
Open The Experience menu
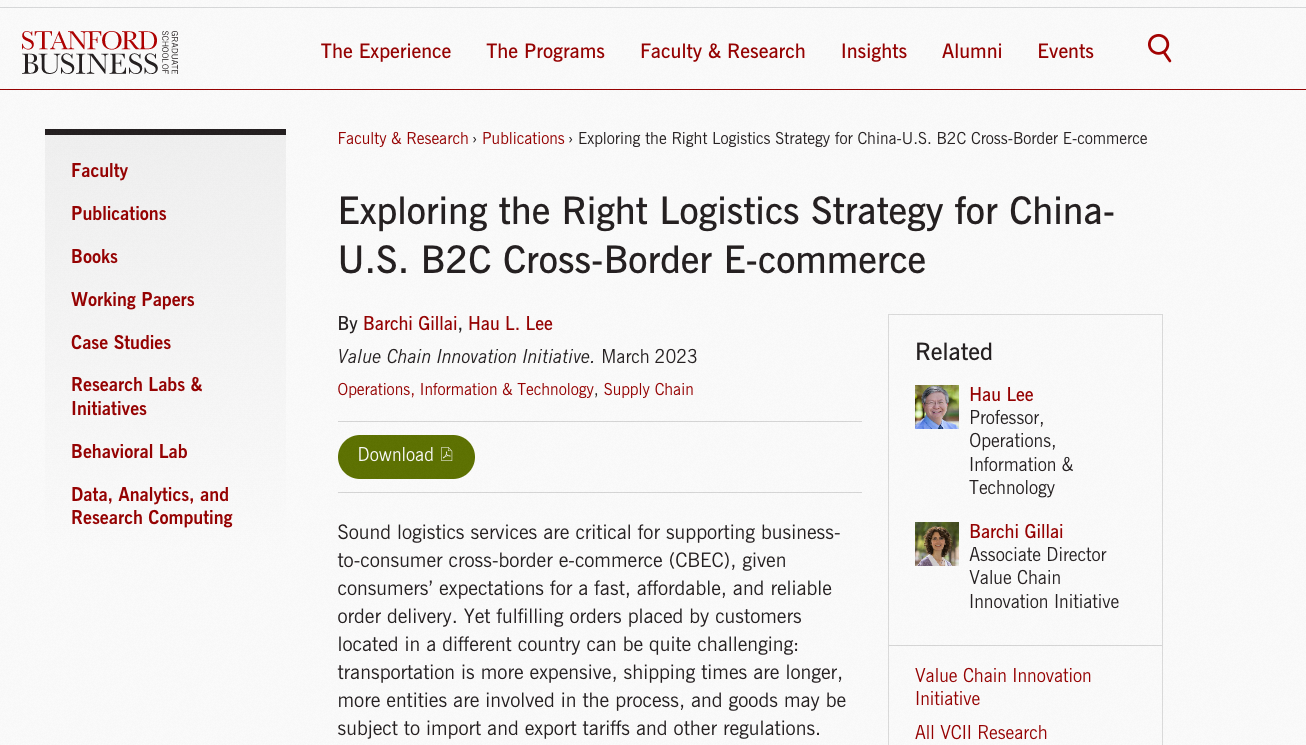pyautogui.click(x=386, y=51)
